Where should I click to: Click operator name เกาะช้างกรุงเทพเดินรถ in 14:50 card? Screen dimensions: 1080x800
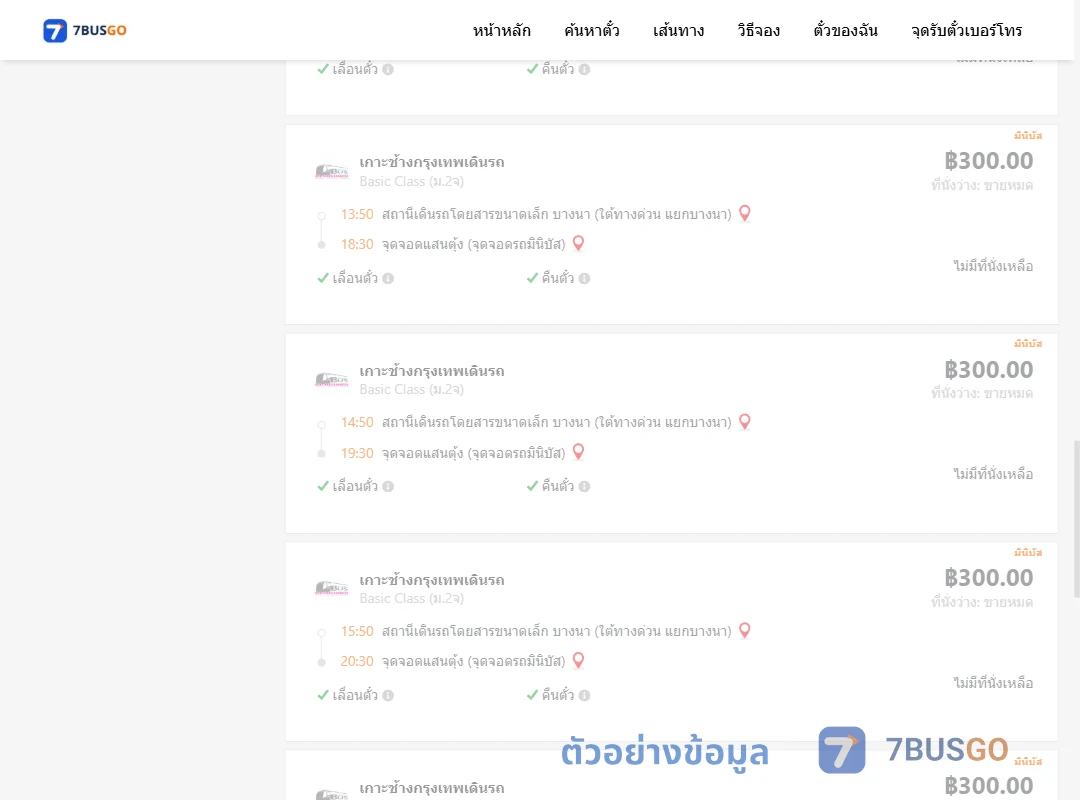coord(432,371)
